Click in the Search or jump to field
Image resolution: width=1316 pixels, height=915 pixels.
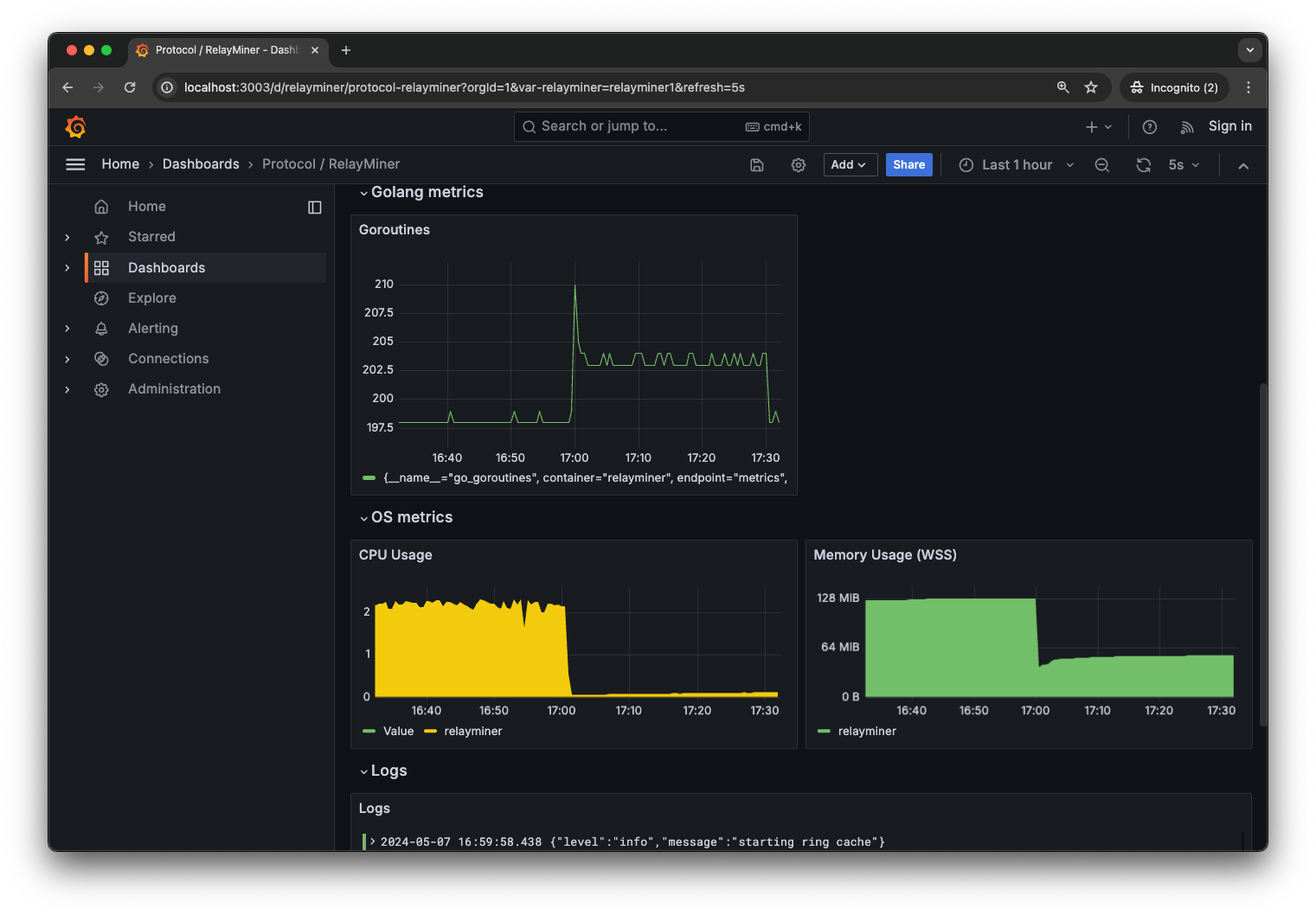[662, 126]
